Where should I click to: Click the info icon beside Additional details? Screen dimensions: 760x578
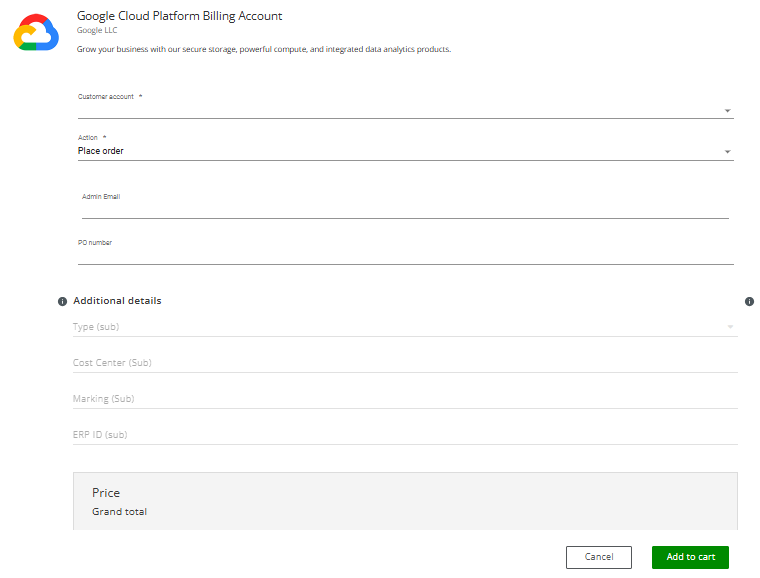[x=63, y=301]
